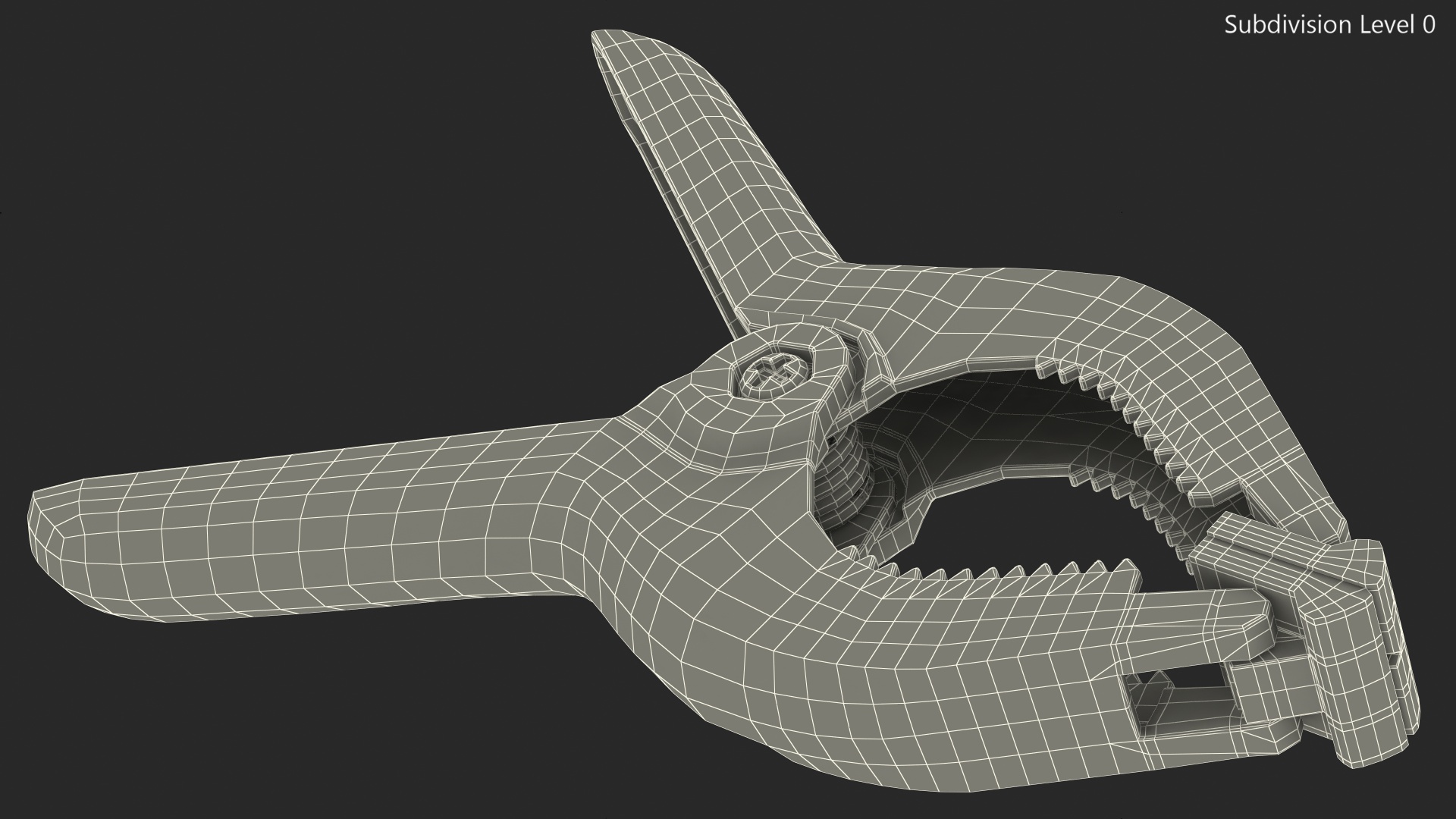The width and height of the screenshot is (1456, 819).
Task: Click the Phillips screw head on pivot
Action: point(775,374)
